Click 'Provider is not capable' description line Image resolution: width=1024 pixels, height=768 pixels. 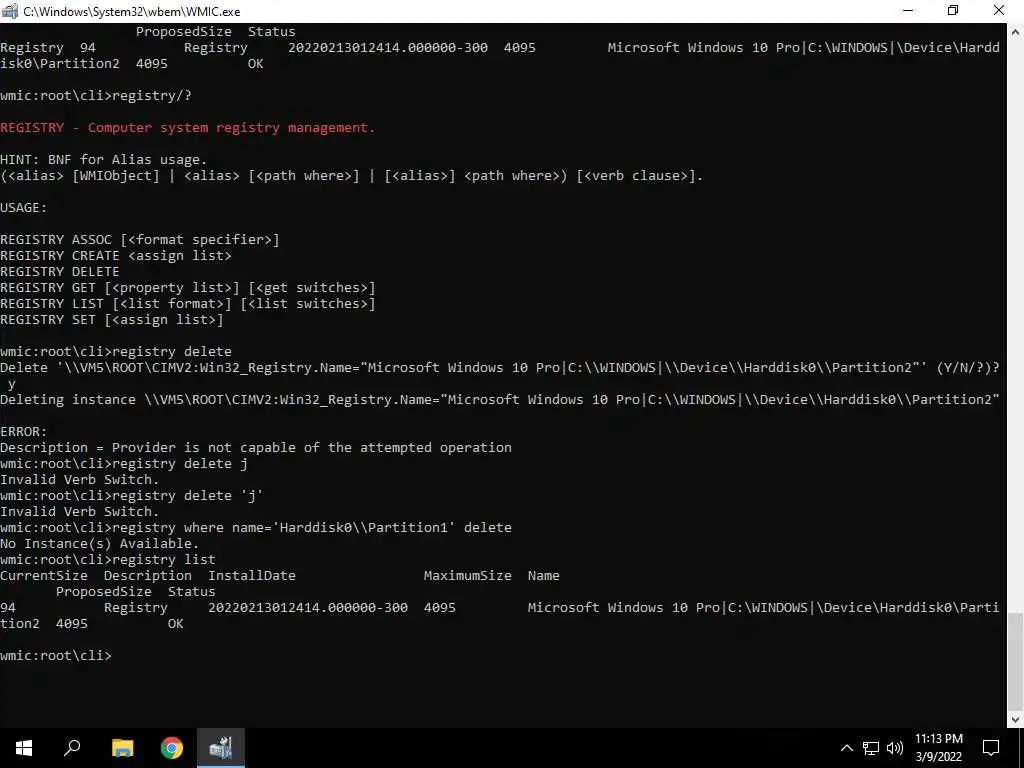(256, 447)
